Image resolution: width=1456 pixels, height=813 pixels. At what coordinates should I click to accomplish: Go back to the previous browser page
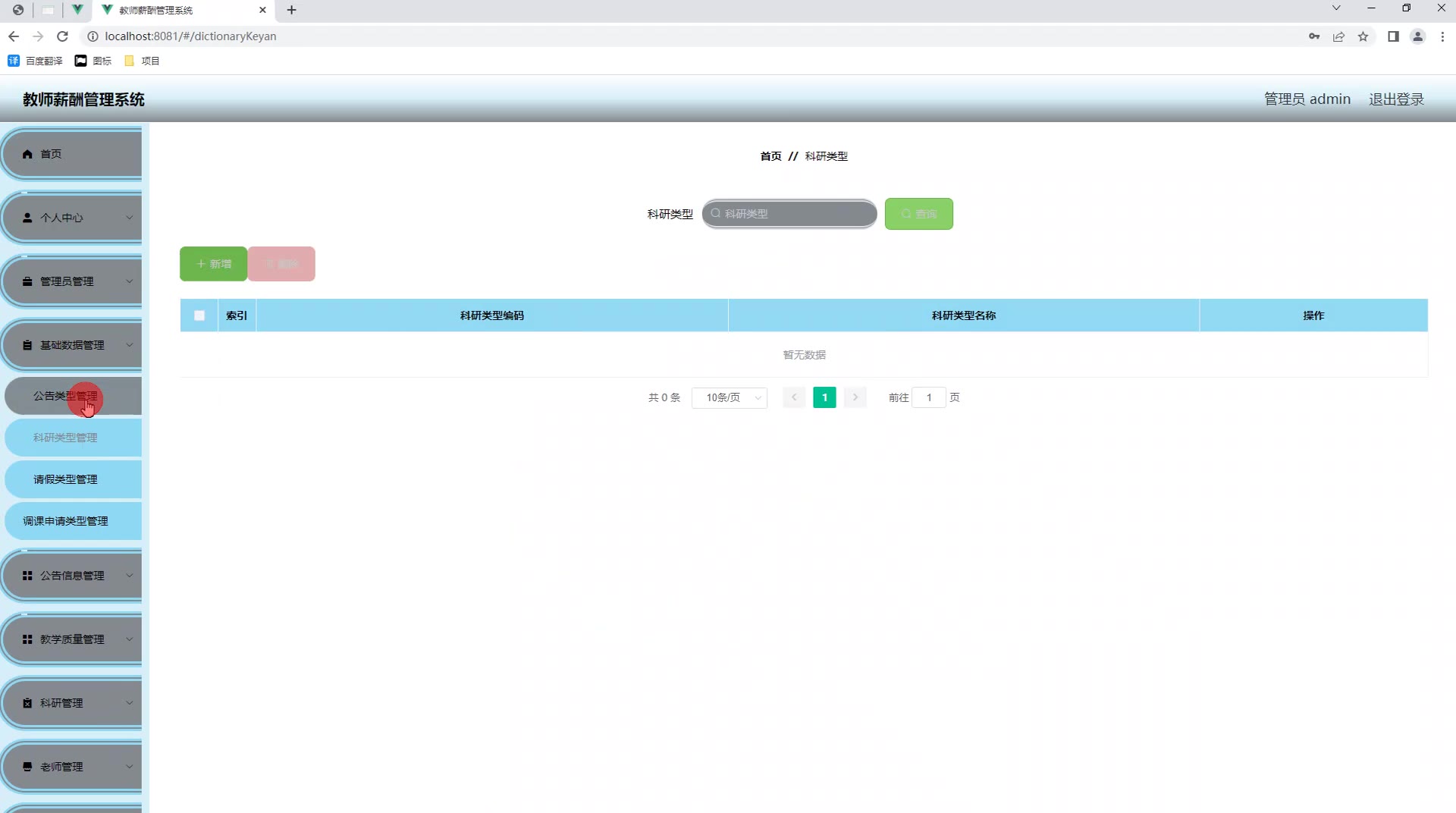pyautogui.click(x=14, y=36)
